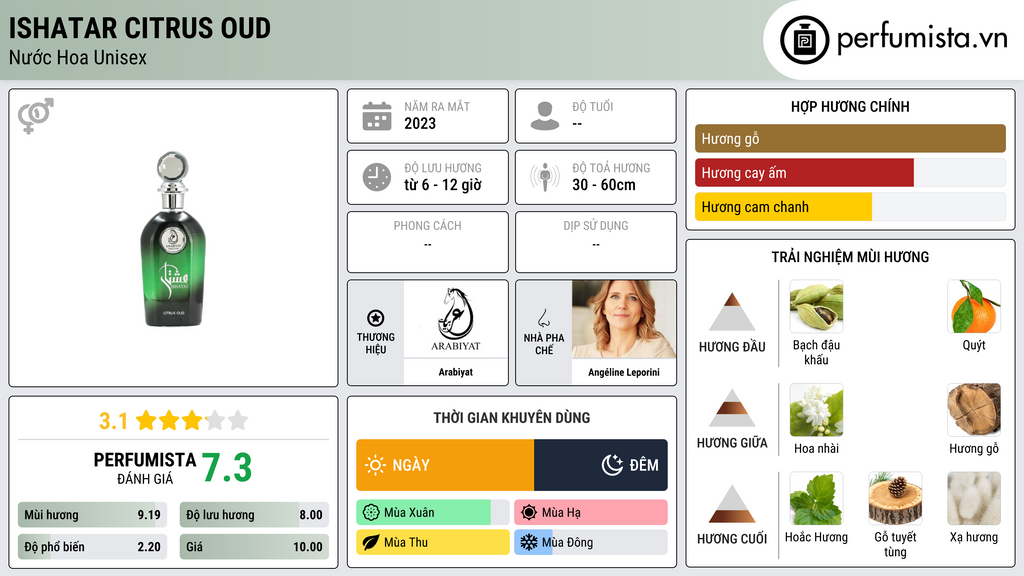
Task: Click the perfumista.vn site name text
Action: coord(922,39)
